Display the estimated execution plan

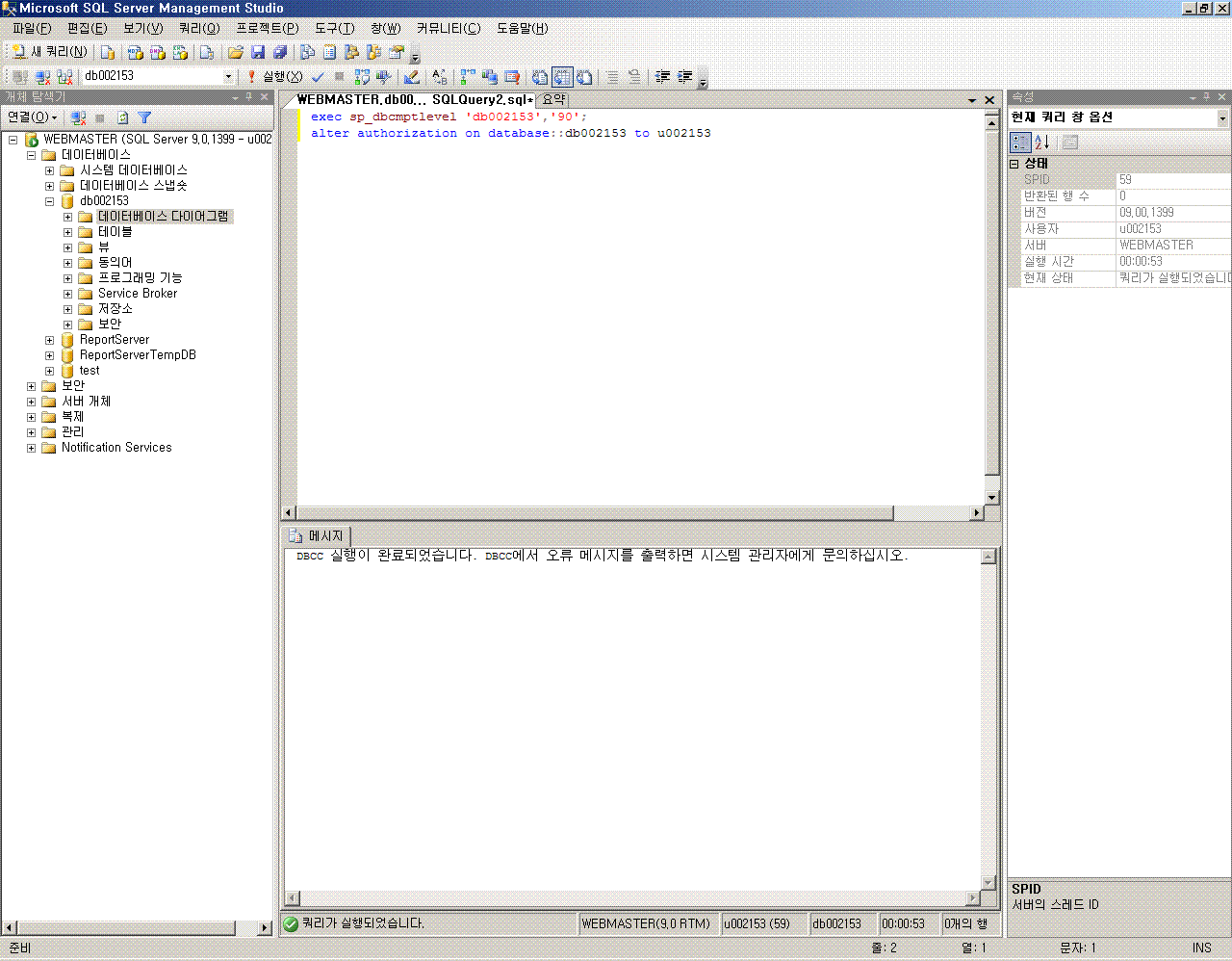point(362,76)
